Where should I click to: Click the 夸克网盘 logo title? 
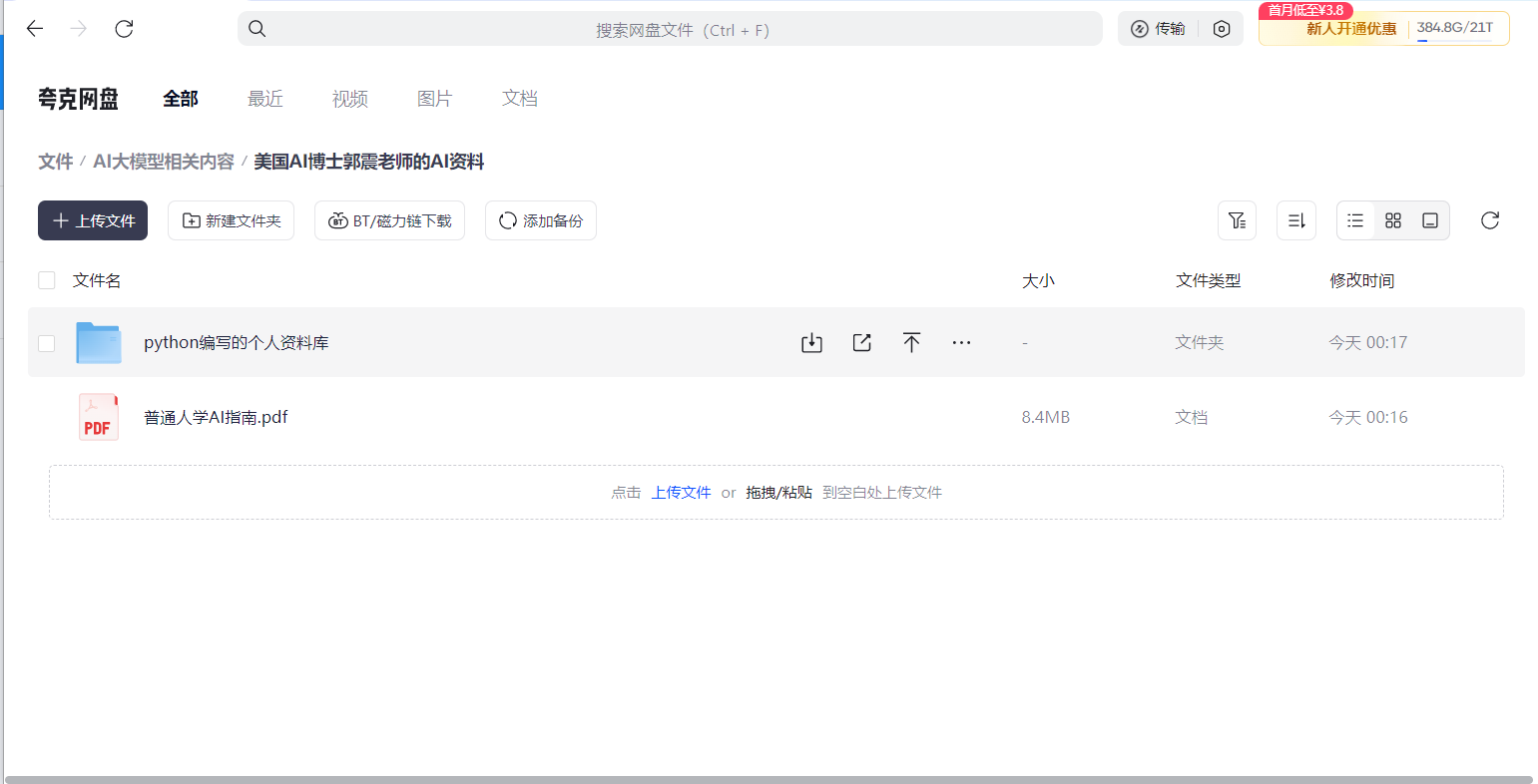[x=78, y=99]
